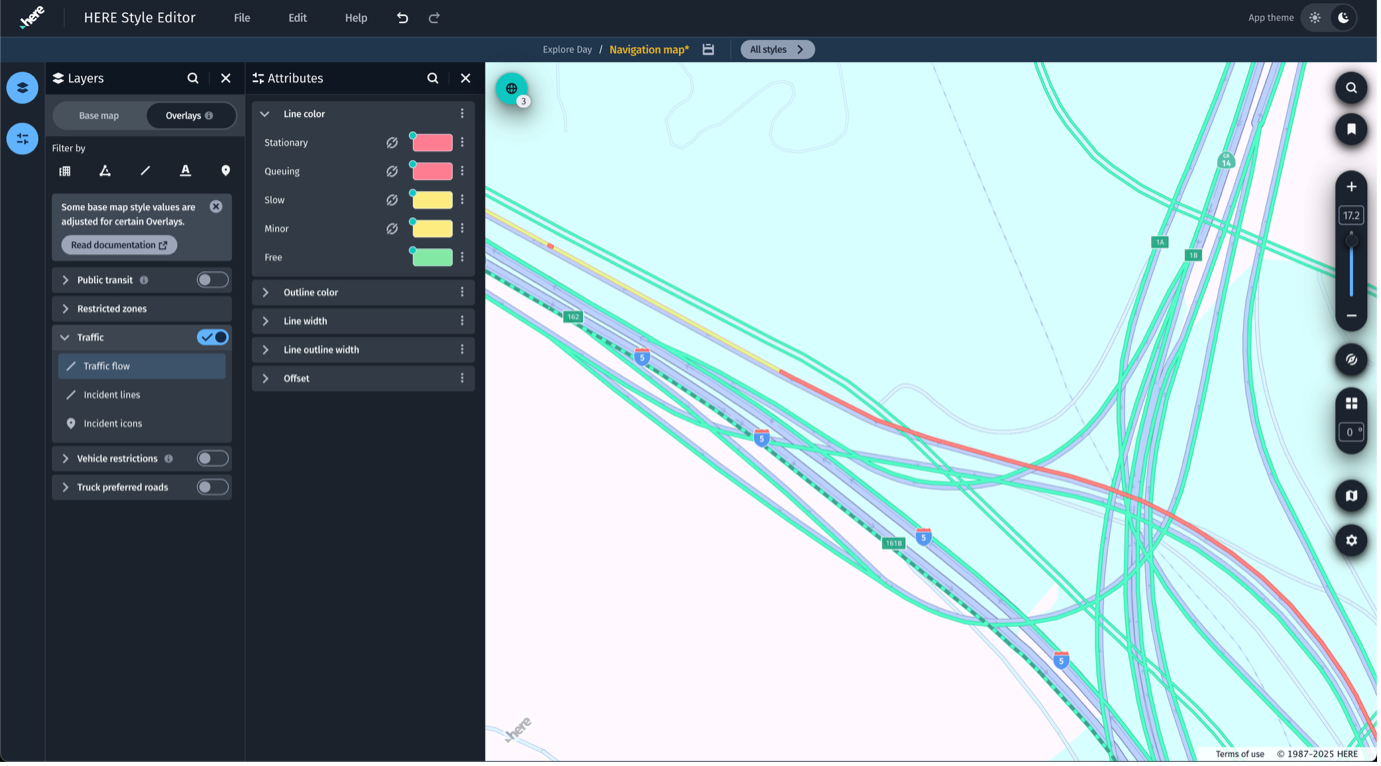Open Slow color swatch
This screenshot has height=766, width=1381.
point(433,200)
